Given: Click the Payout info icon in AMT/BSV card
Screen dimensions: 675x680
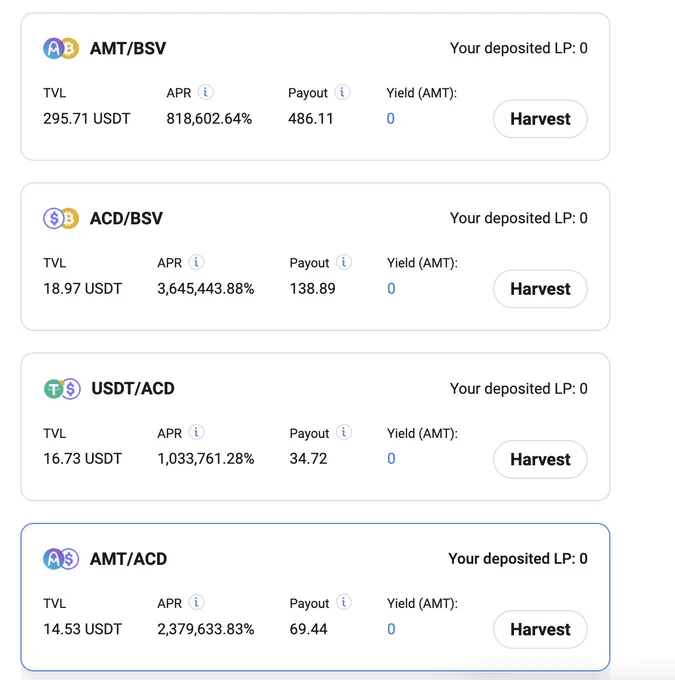Looking at the screenshot, I should pos(342,92).
